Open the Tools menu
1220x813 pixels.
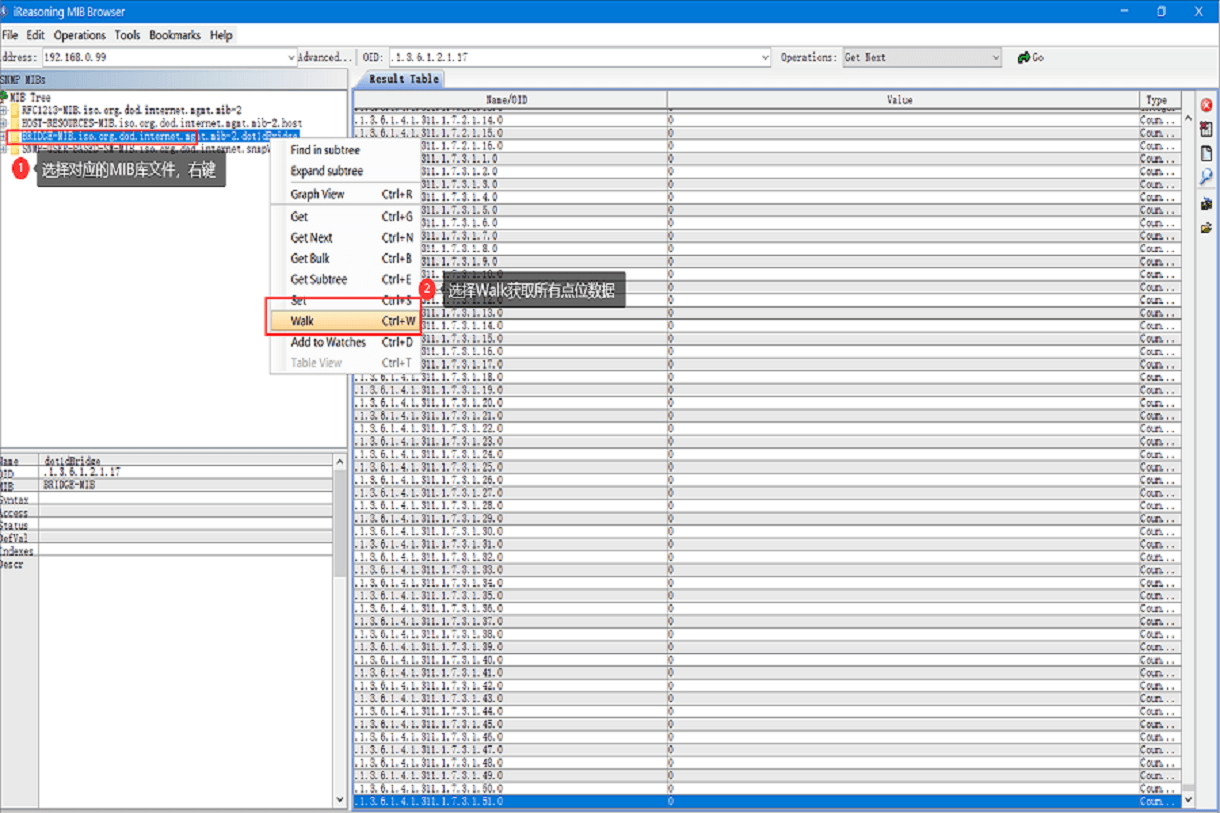127,35
